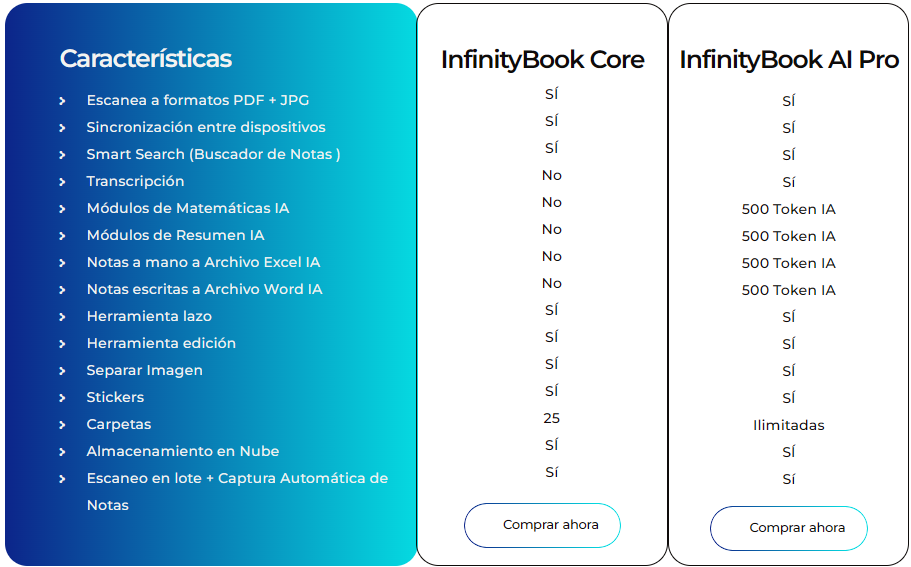911x567 pixels.
Task: Click the chevron icon next to Stickers
Action: [62, 398]
